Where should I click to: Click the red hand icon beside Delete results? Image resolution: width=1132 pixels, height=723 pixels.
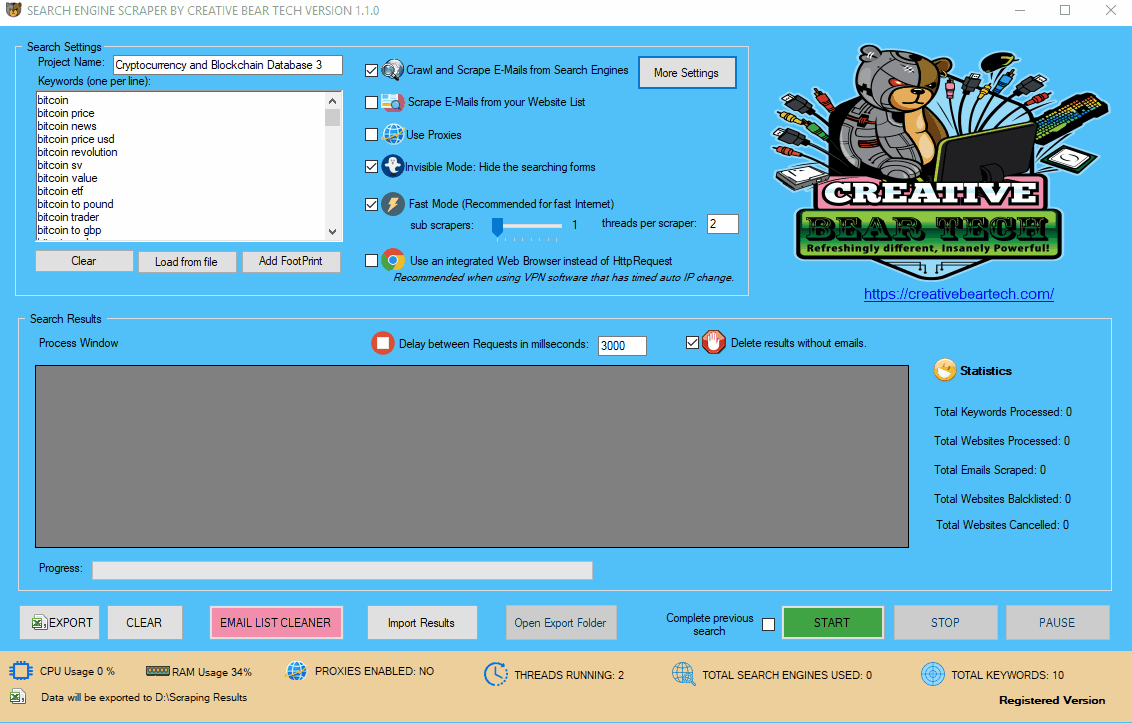click(x=713, y=342)
